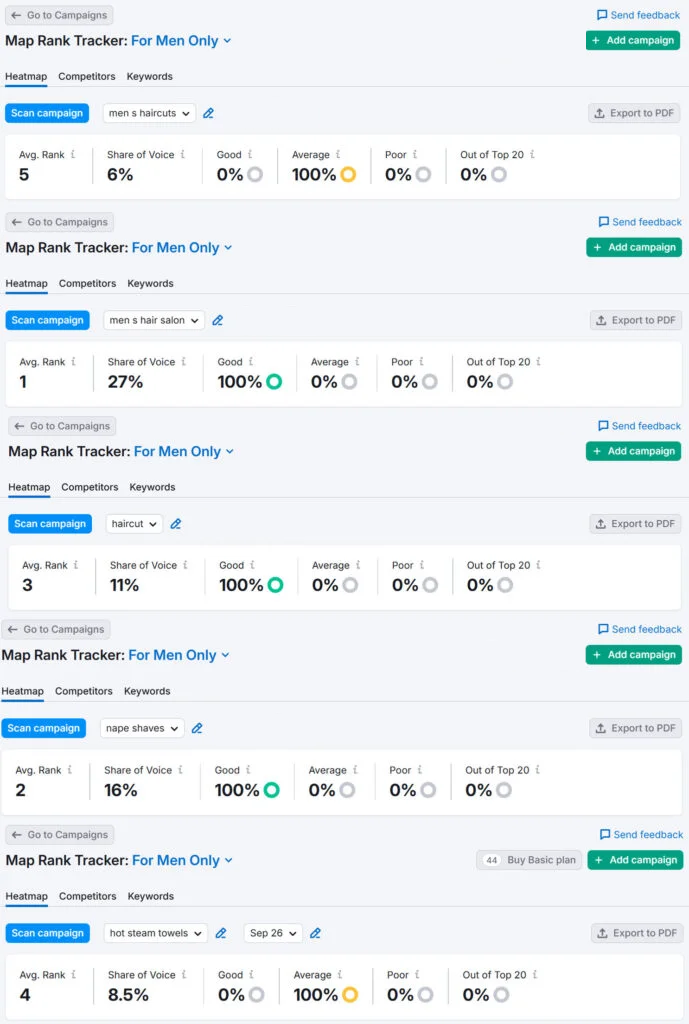Click "Export to PDF" in the "haircut" row

coord(635,524)
